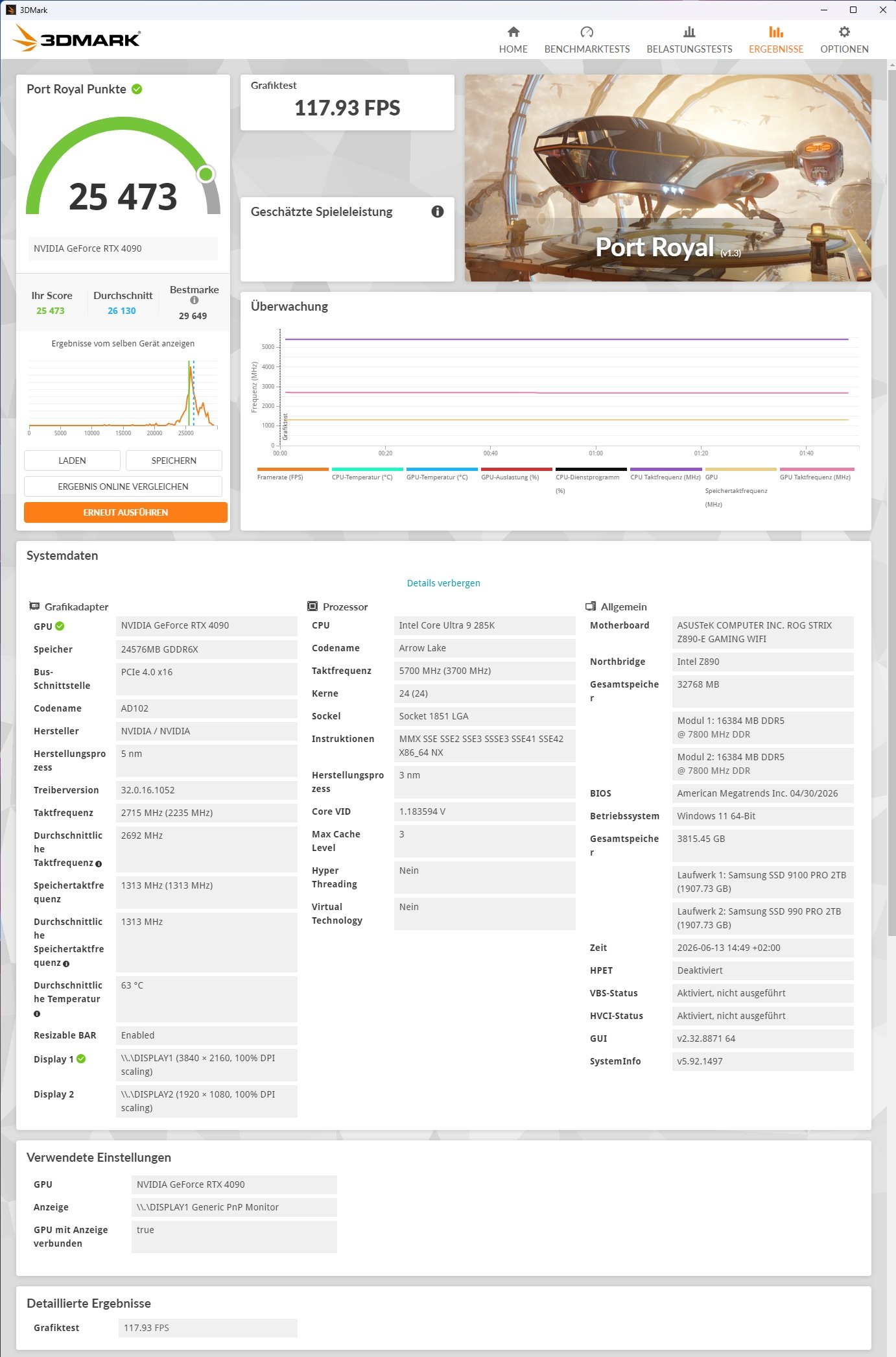
Task: Click the Codename value Arrow Lake
Action: 484,648
